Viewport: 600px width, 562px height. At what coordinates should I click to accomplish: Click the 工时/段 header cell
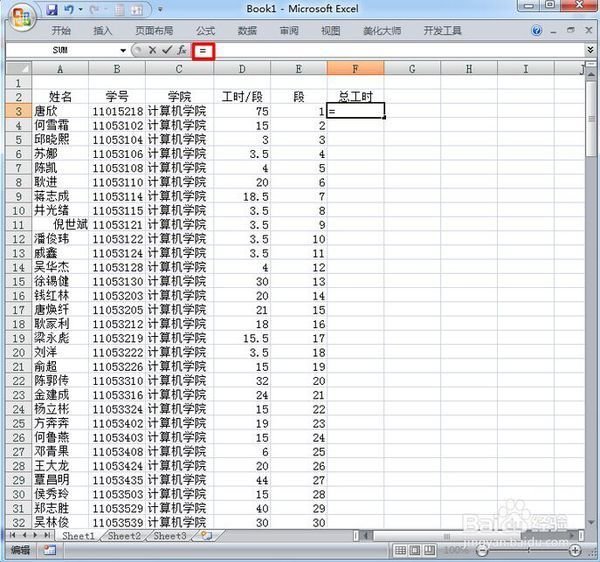(242, 97)
